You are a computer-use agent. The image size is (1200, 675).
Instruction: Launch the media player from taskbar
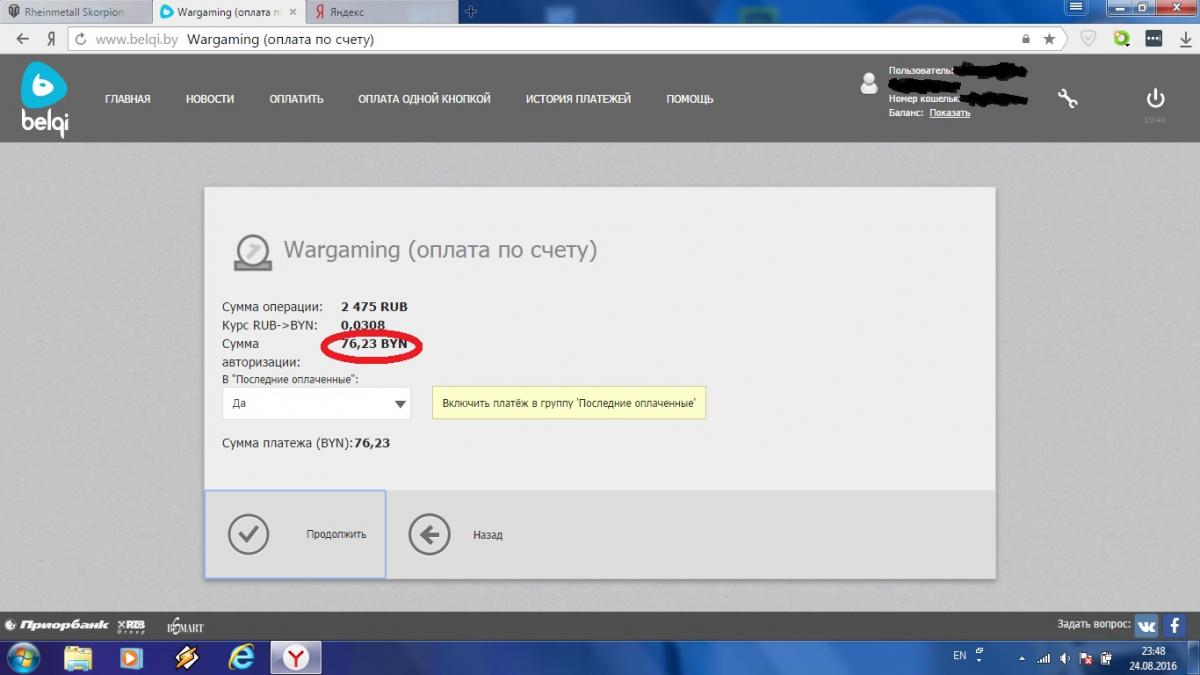[x=132, y=657]
